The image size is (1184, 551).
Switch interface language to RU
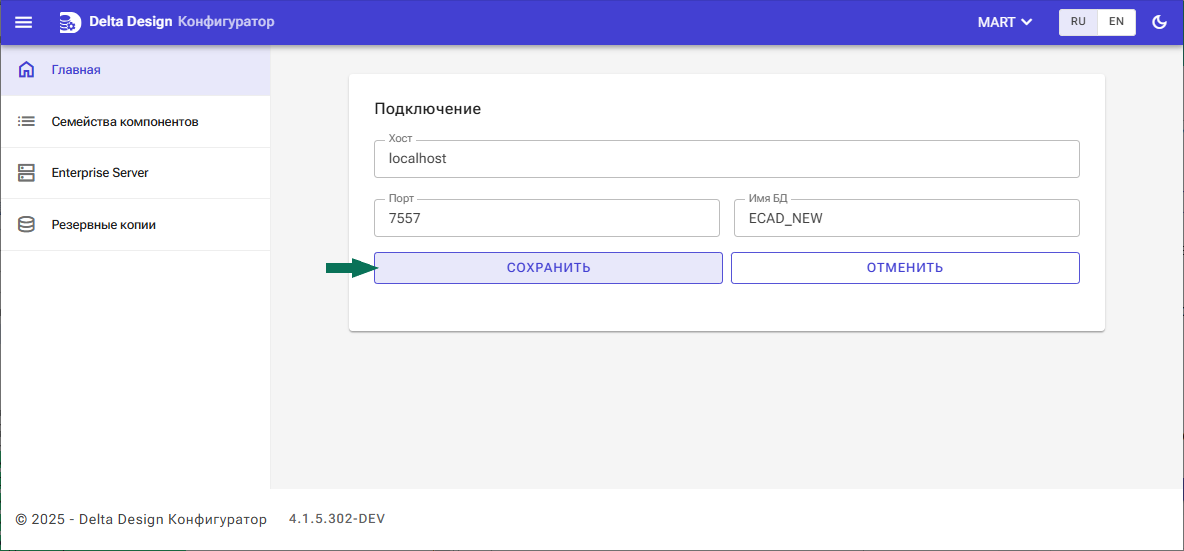point(1078,22)
